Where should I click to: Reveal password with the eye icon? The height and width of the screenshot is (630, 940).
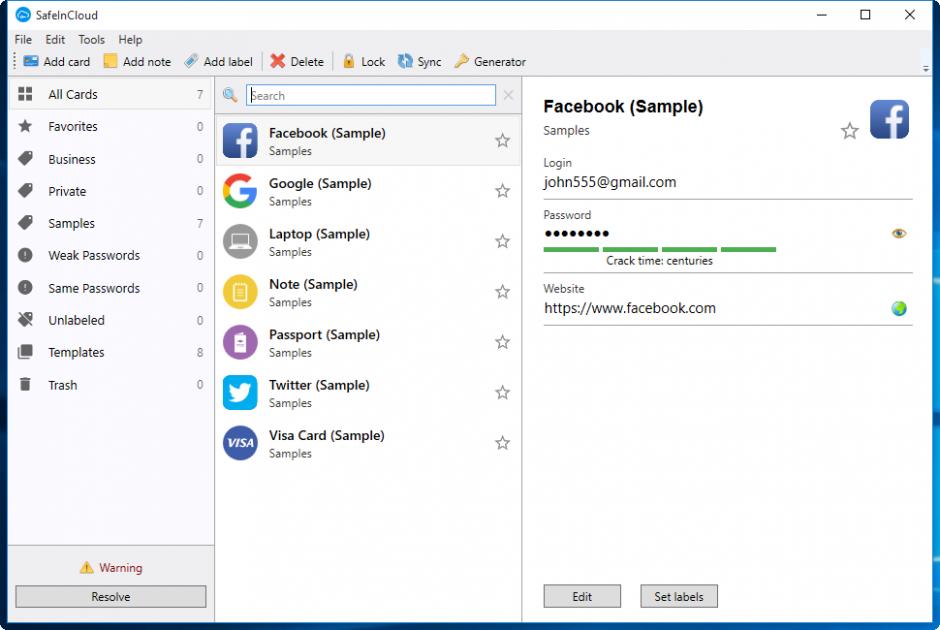click(x=899, y=234)
